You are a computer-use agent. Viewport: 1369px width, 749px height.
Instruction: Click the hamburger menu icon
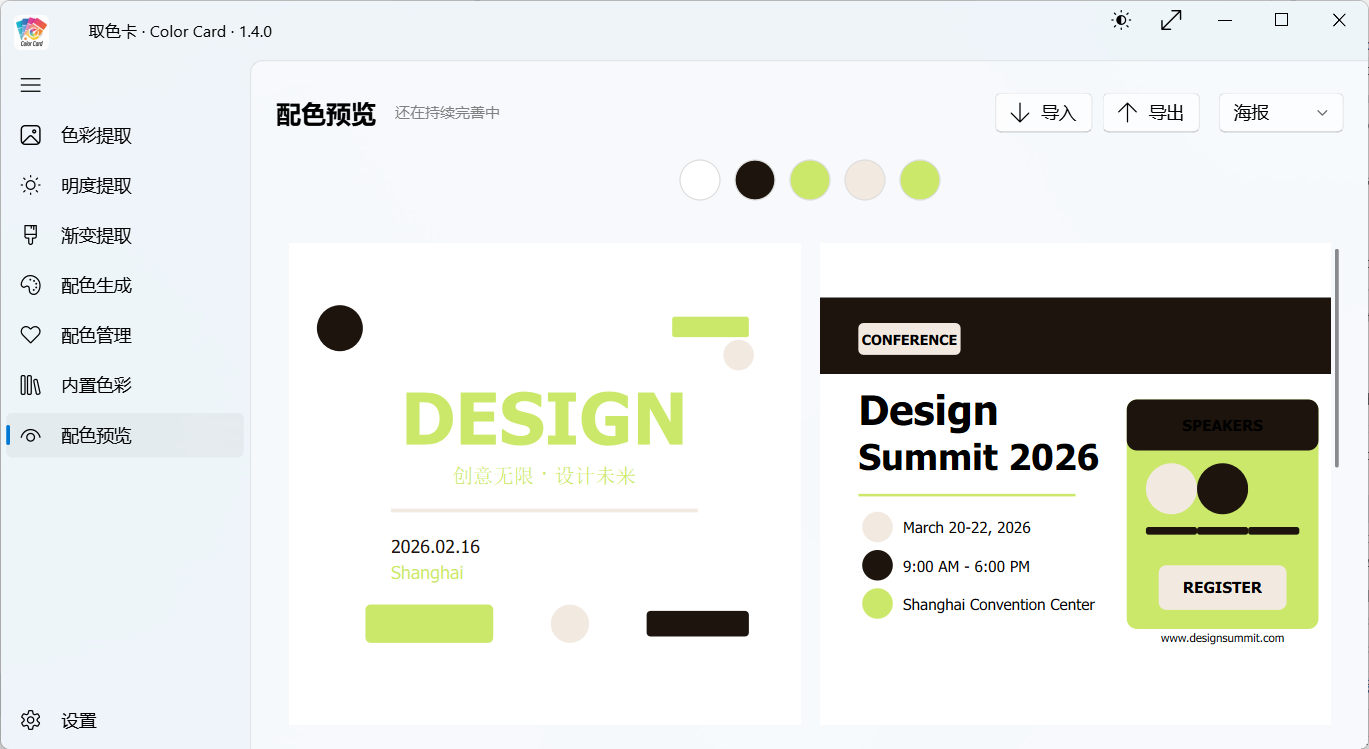pos(31,85)
